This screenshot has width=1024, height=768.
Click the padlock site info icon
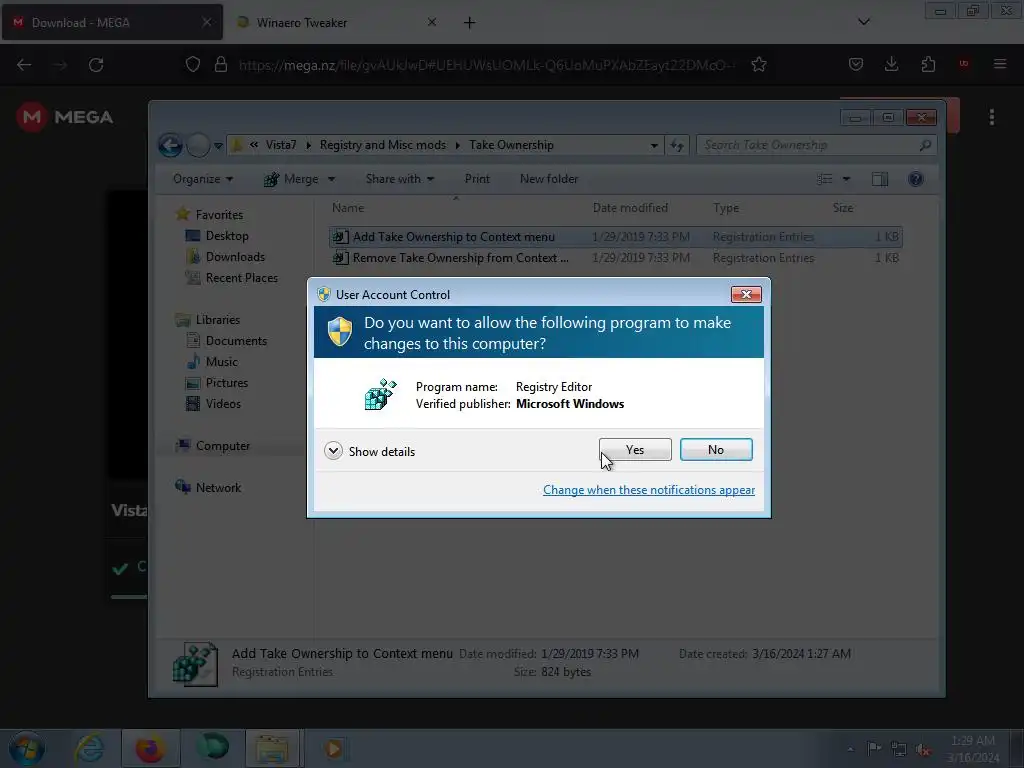221,64
